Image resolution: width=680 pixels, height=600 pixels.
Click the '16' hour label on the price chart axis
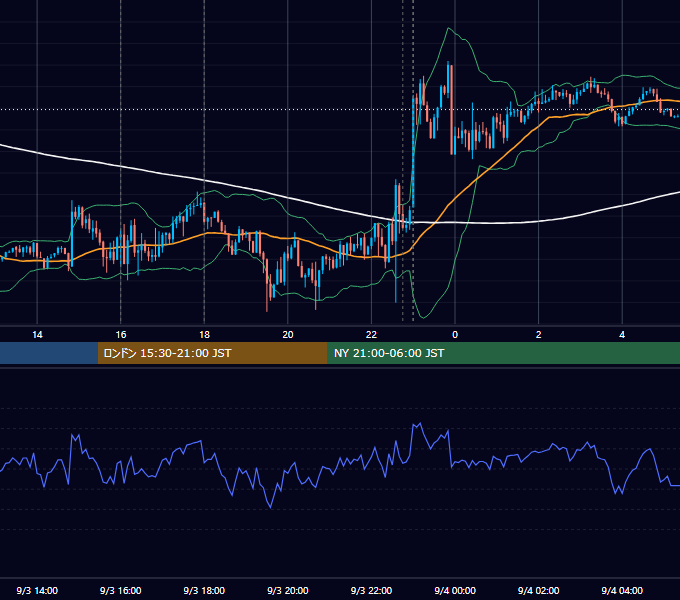tap(121, 335)
